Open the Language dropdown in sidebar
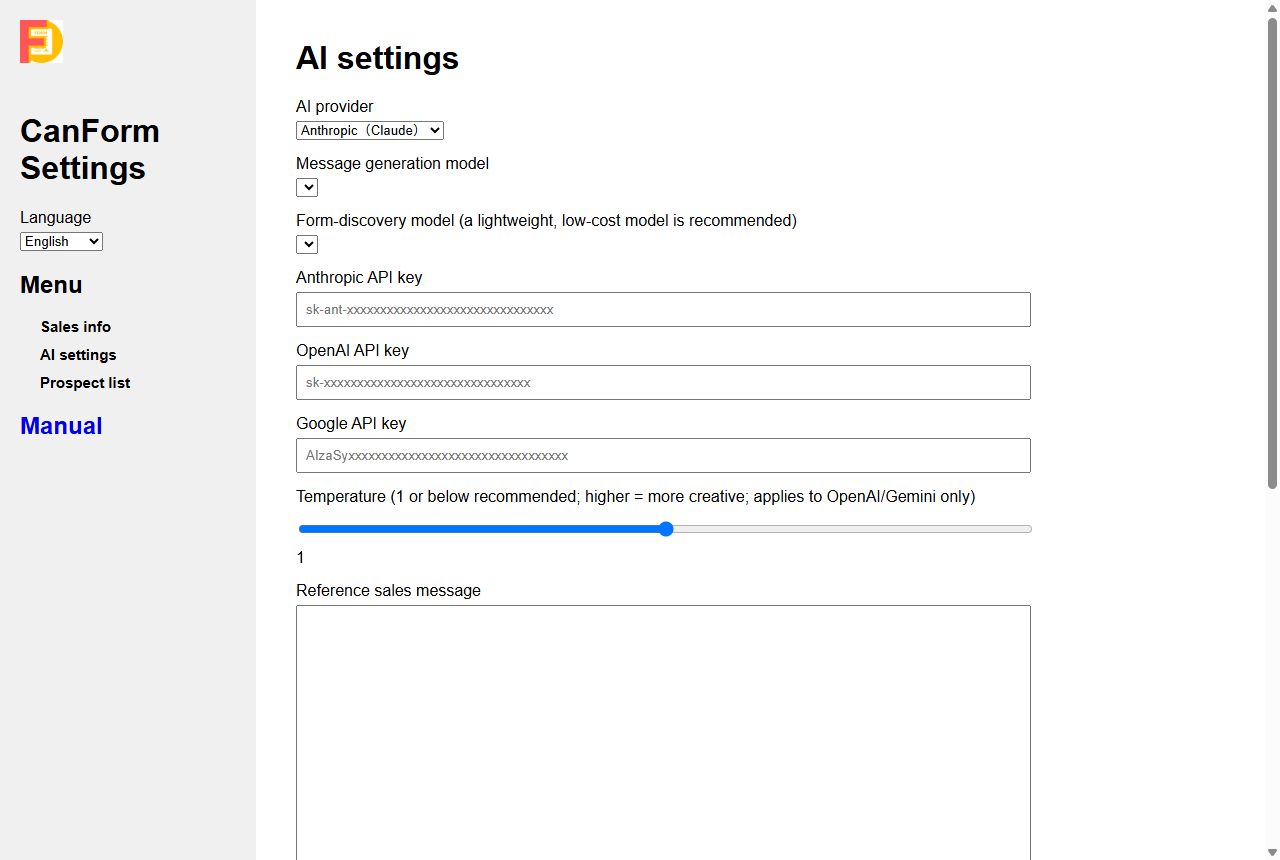 coord(61,241)
